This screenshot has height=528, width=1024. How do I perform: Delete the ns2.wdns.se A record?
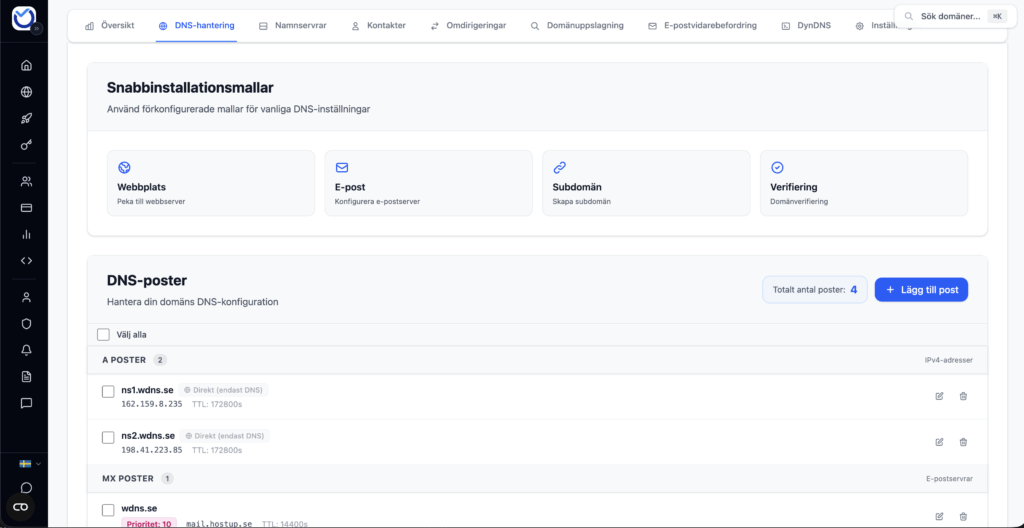click(963, 442)
